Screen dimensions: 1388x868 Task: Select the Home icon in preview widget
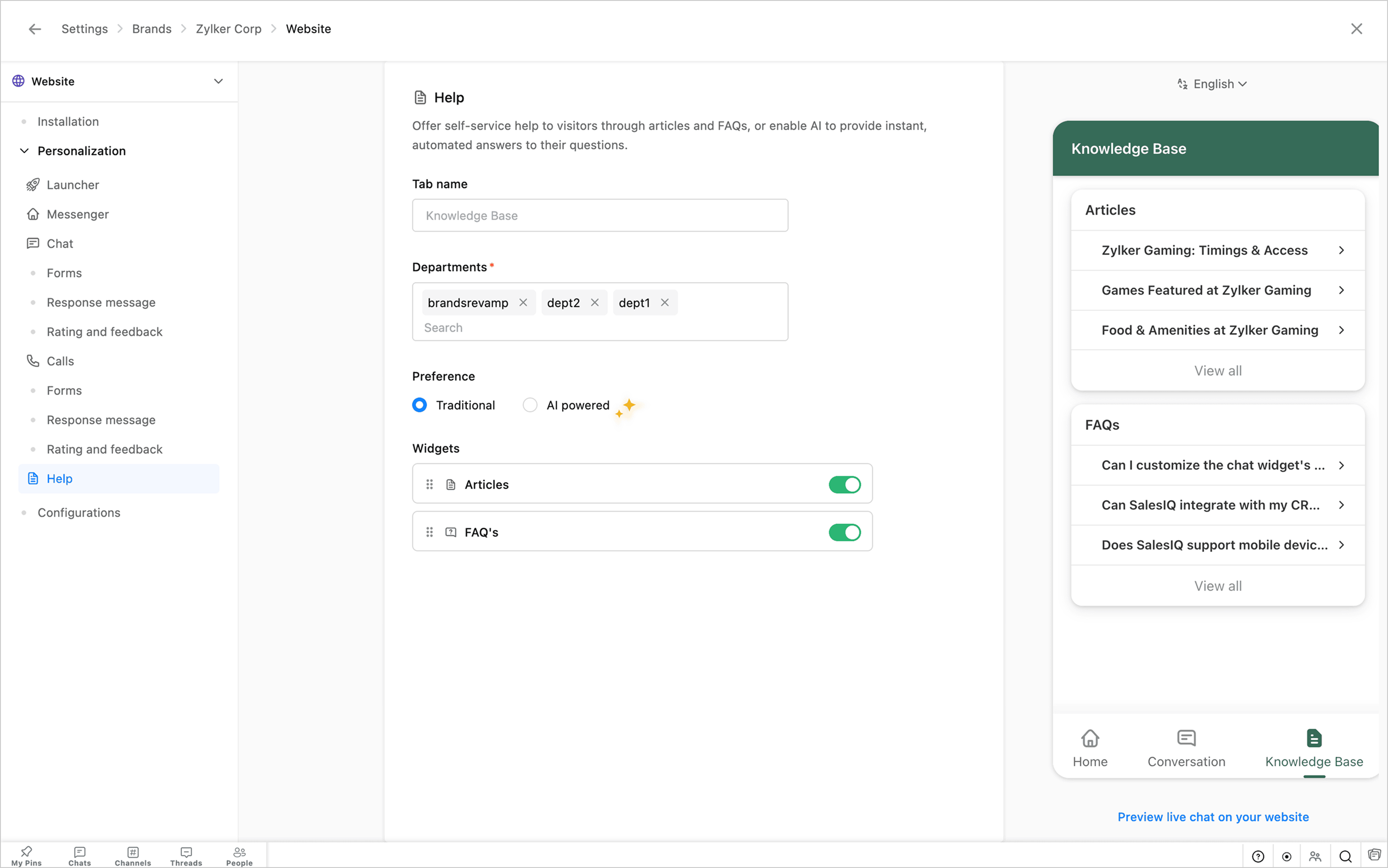point(1090,747)
